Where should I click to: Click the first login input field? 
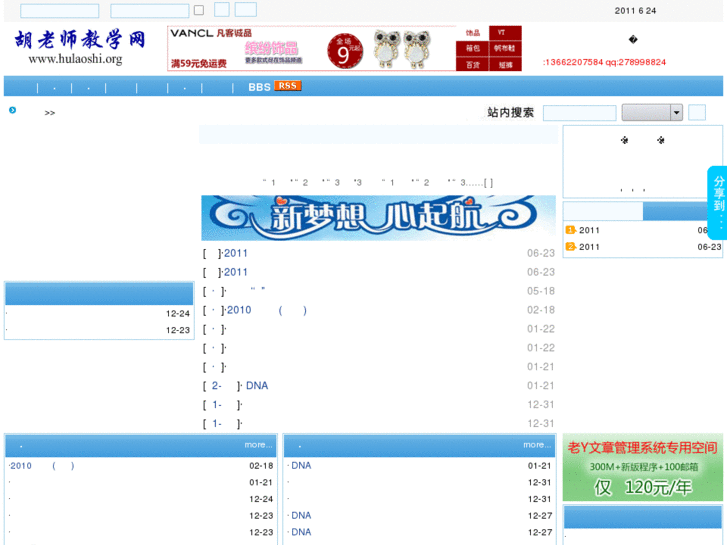tap(60, 11)
